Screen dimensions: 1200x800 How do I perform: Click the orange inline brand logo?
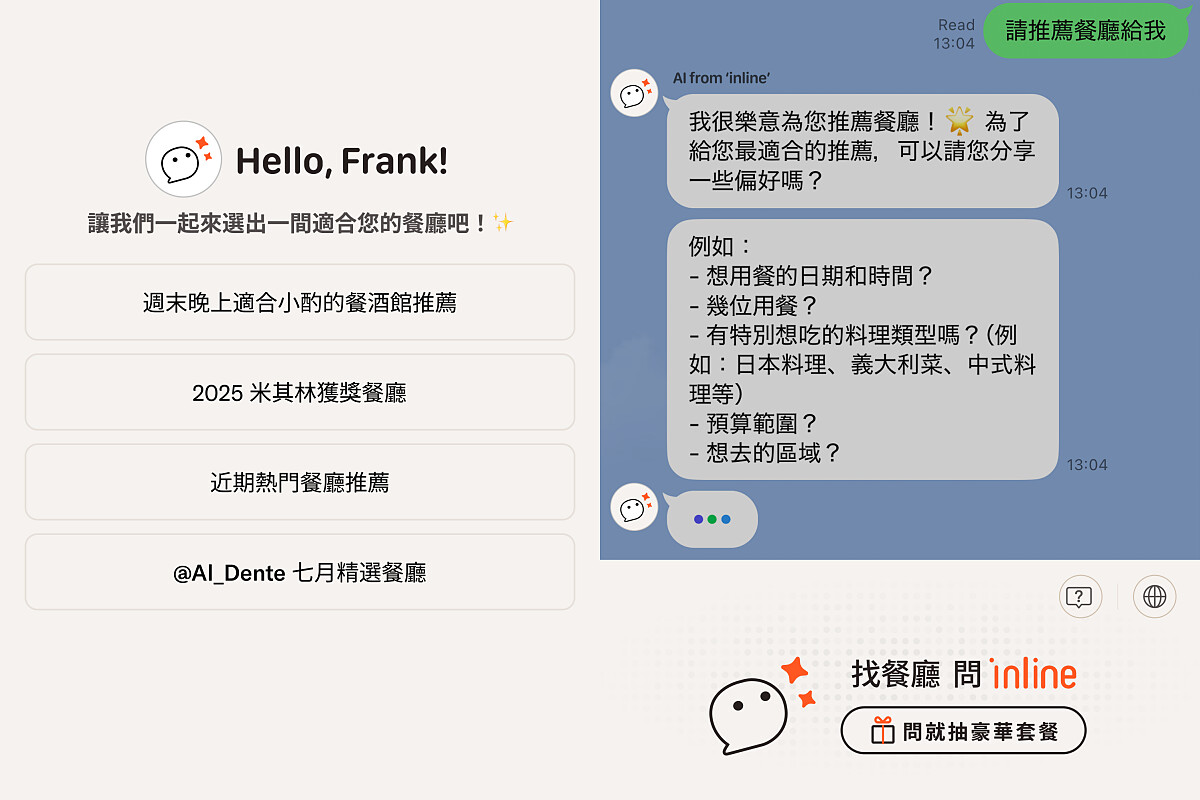[x=1032, y=674]
